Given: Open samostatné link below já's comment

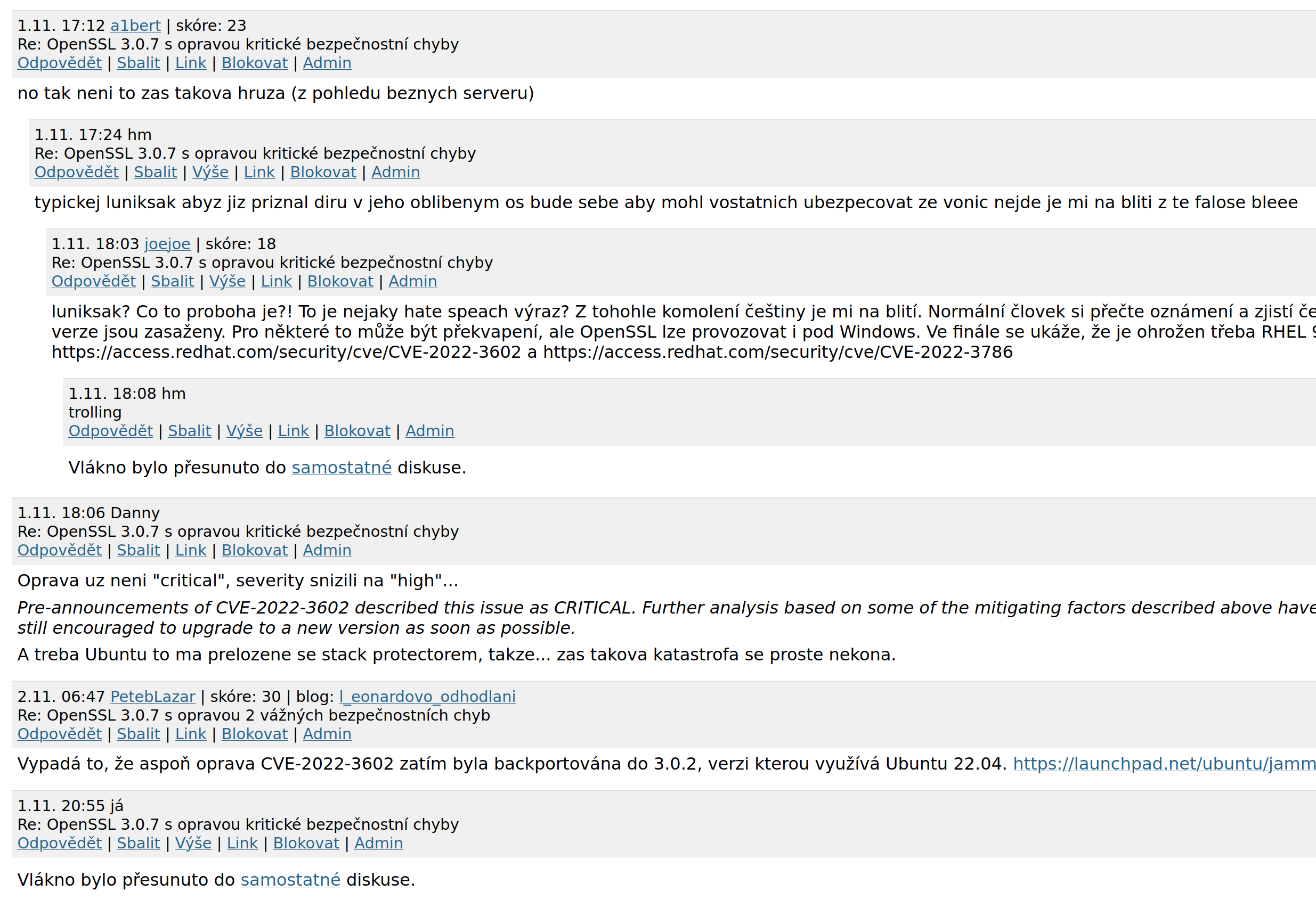Looking at the screenshot, I should 290,880.
